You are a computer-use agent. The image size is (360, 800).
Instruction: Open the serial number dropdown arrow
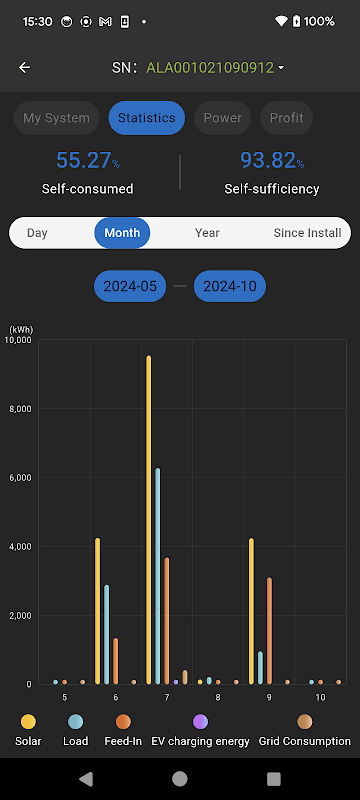[x=281, y=68]
